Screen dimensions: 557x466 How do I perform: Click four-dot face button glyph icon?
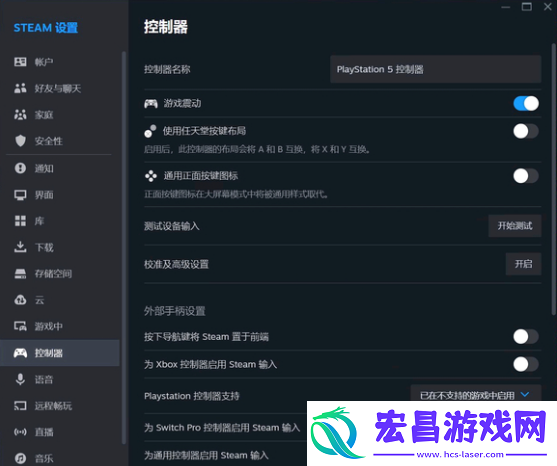tap(151, 176)
